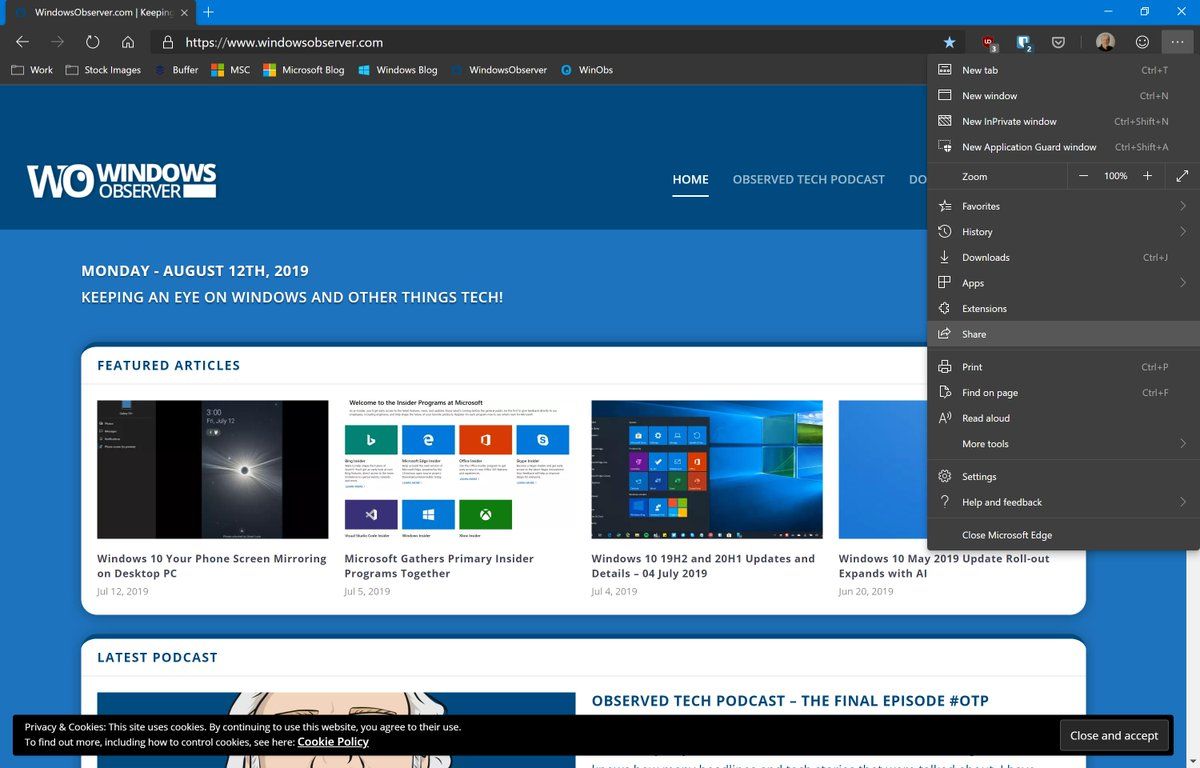
Task: Open the Cookie Policy link
Action: click(333, 742)
